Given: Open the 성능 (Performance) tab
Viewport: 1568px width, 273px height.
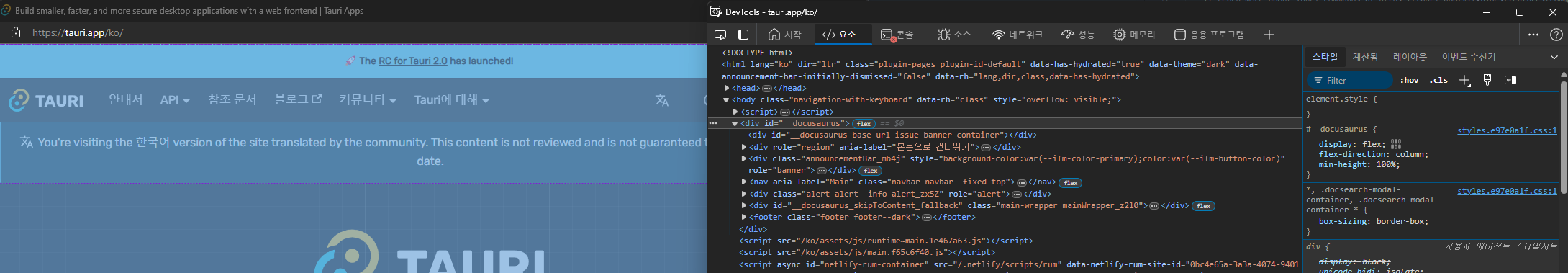Looking at the screenshot, I should (x=1077, y=35).
